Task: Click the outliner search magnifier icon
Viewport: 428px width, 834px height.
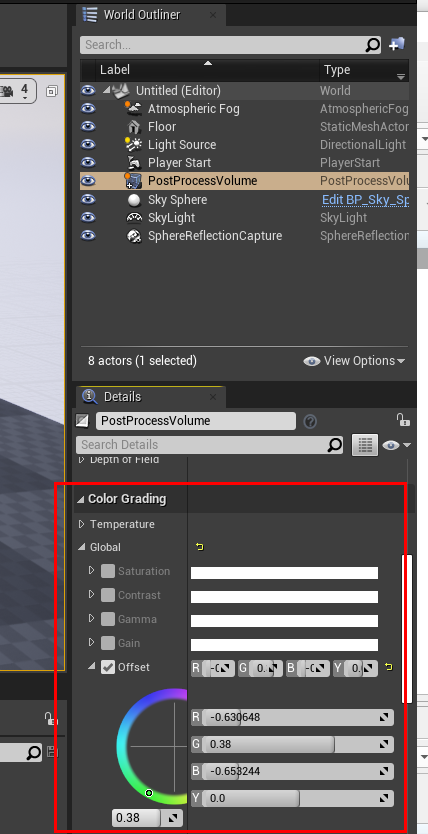Action: [x=373, y=45]
